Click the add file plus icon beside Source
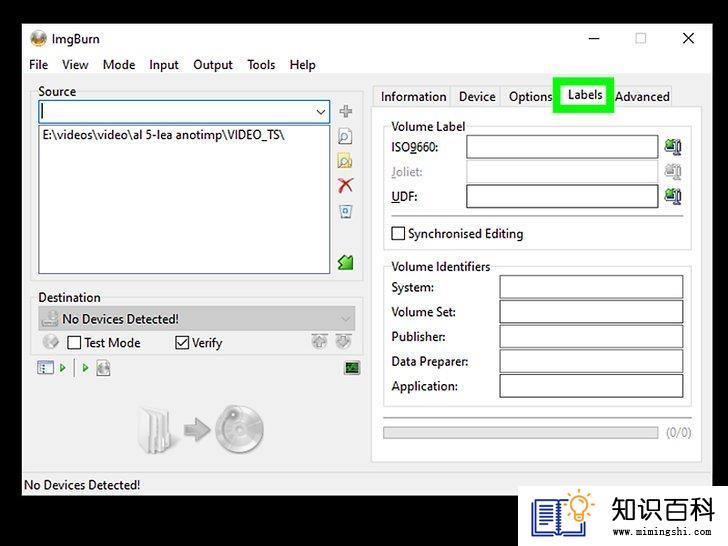The height and width of the screenshot is (546, 728). [x=345, y=111]
